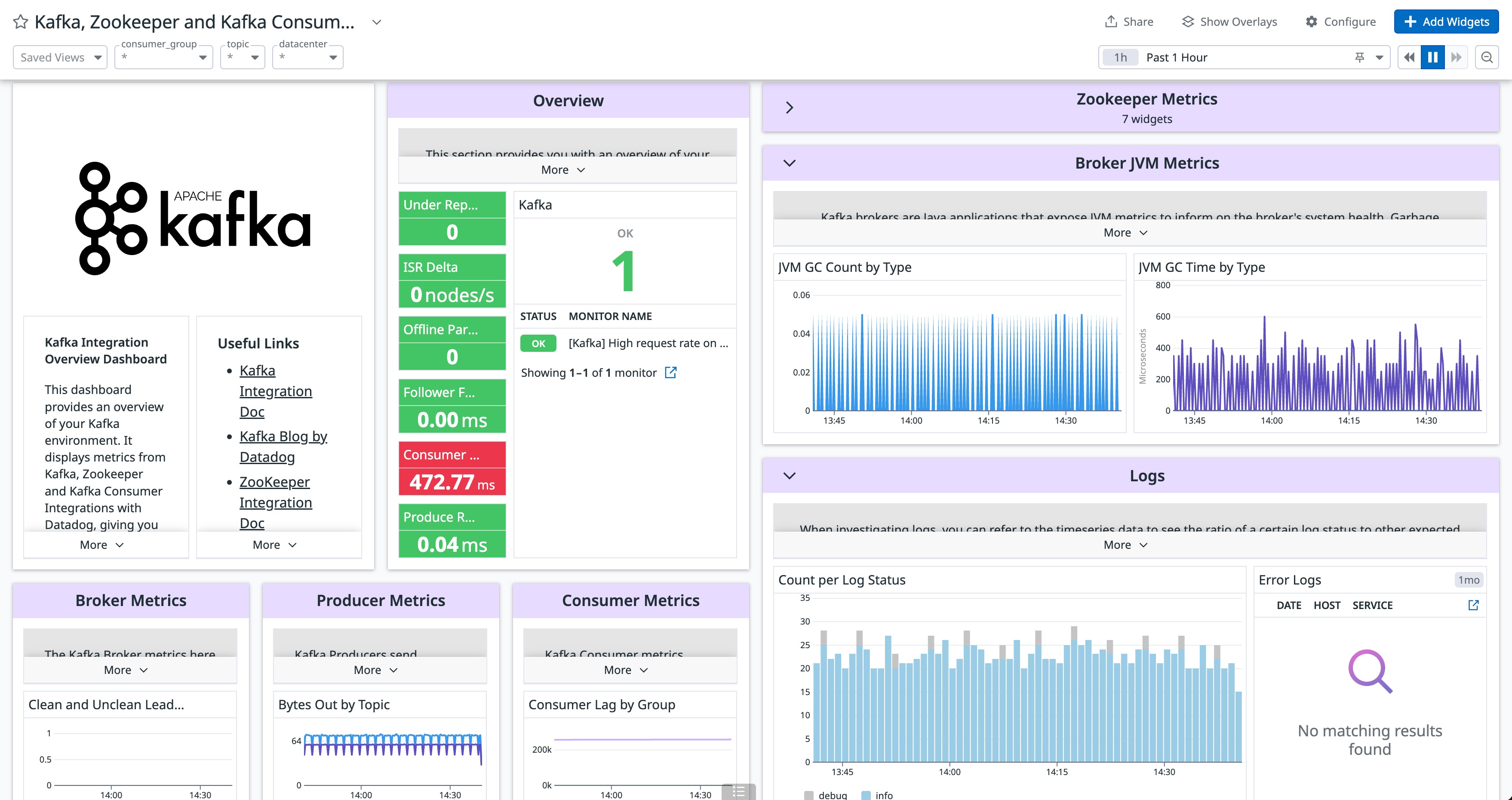Open topic template variable dropdown

coord(243,58)
